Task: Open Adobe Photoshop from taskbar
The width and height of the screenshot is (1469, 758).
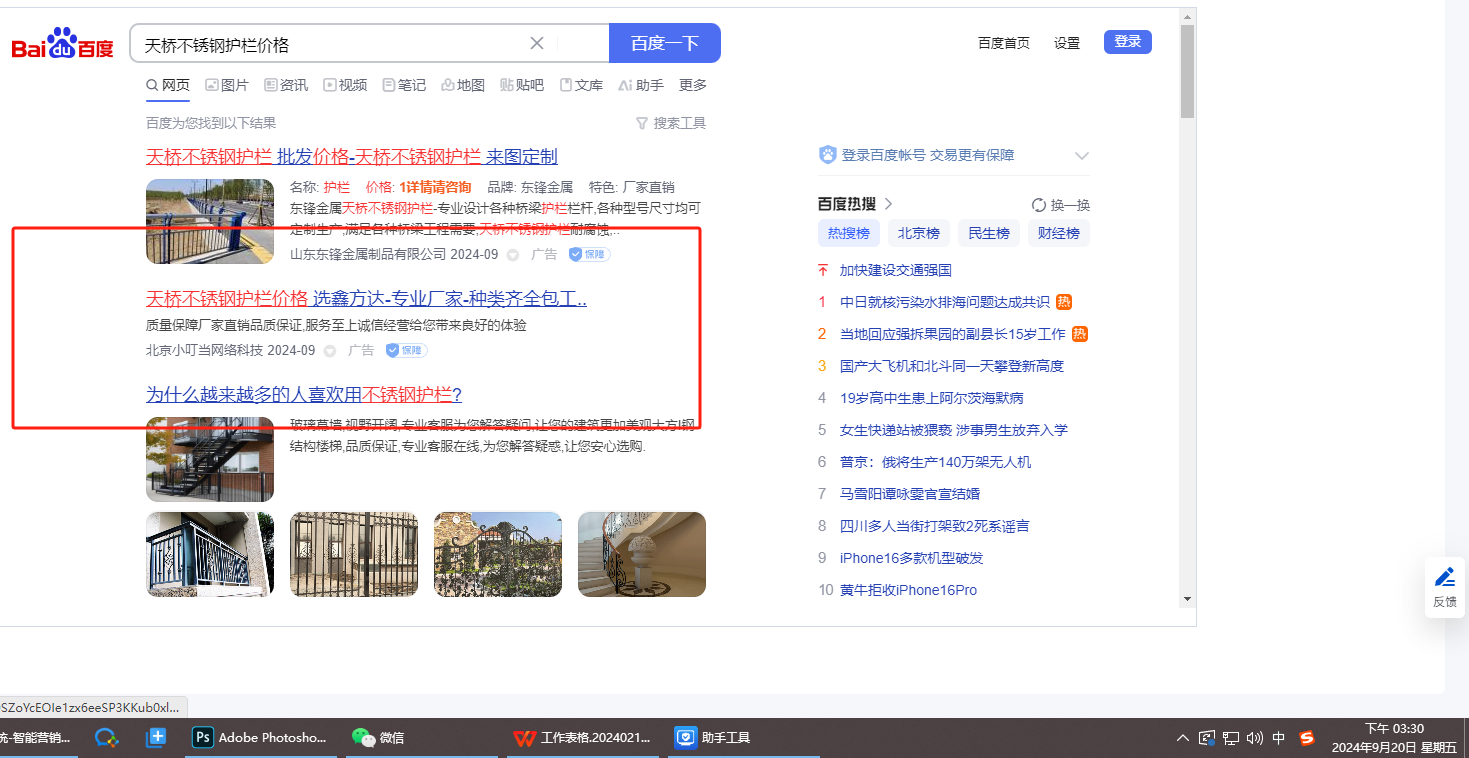Action: coord(259,738)
